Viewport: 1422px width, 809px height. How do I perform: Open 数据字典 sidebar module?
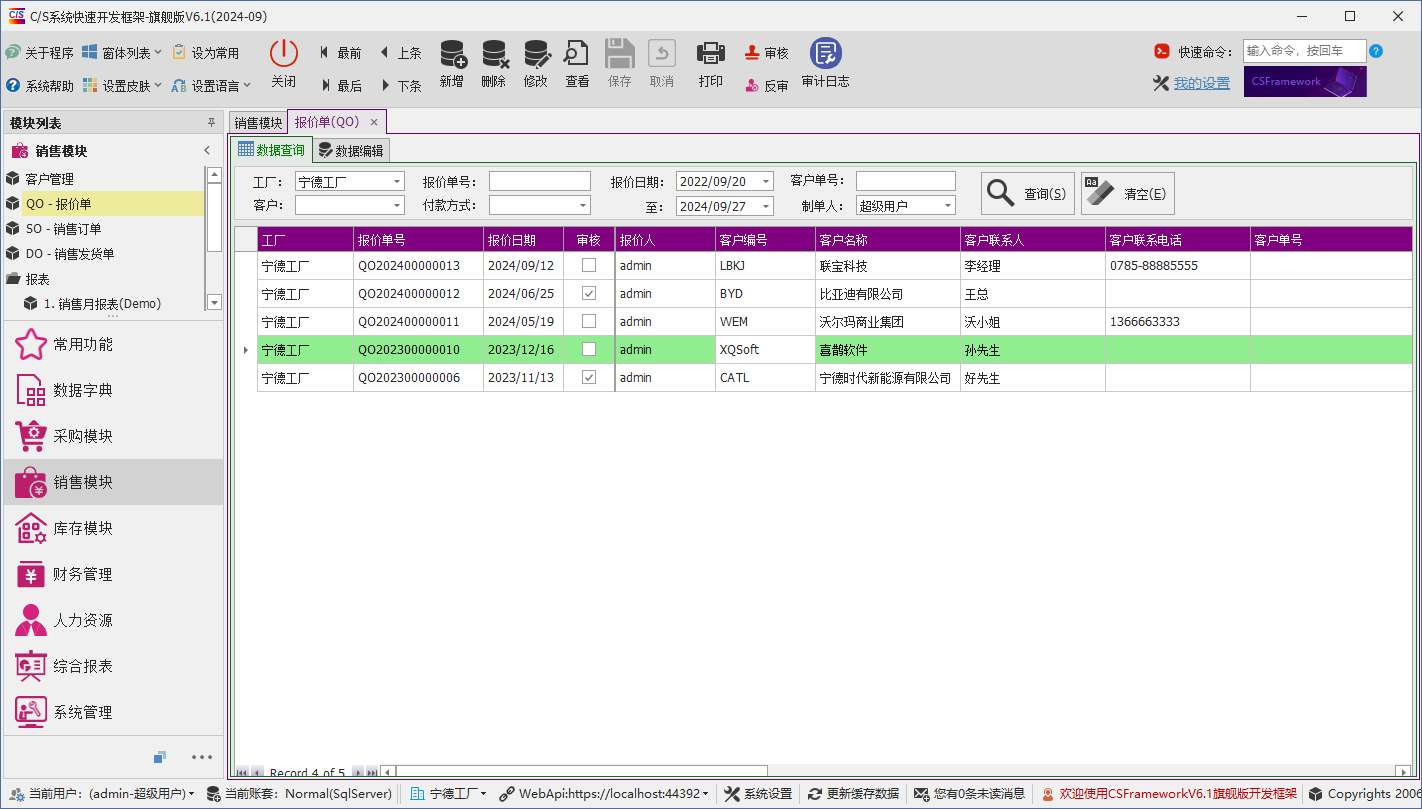coord(113,390)
